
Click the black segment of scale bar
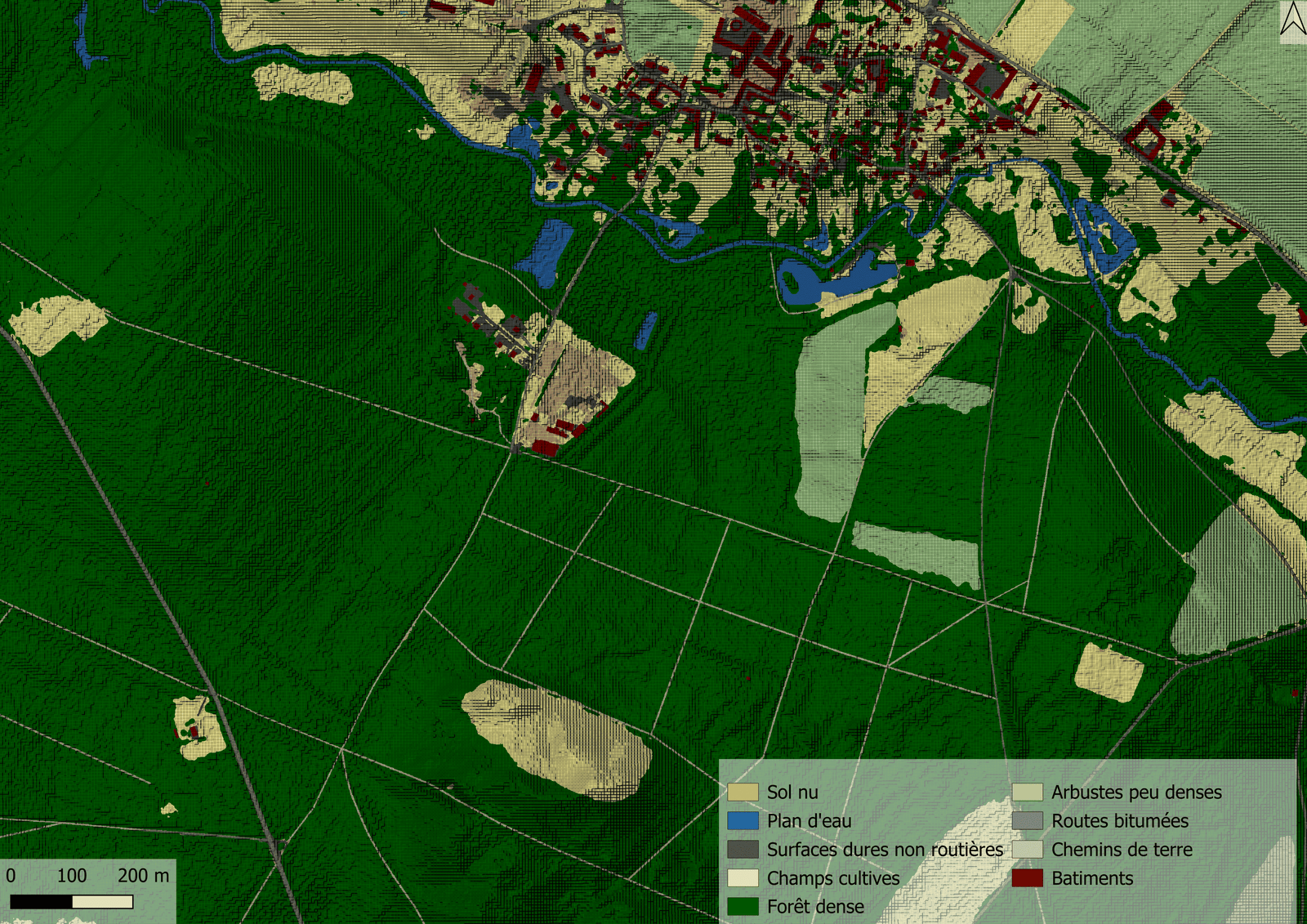point(41,901)
